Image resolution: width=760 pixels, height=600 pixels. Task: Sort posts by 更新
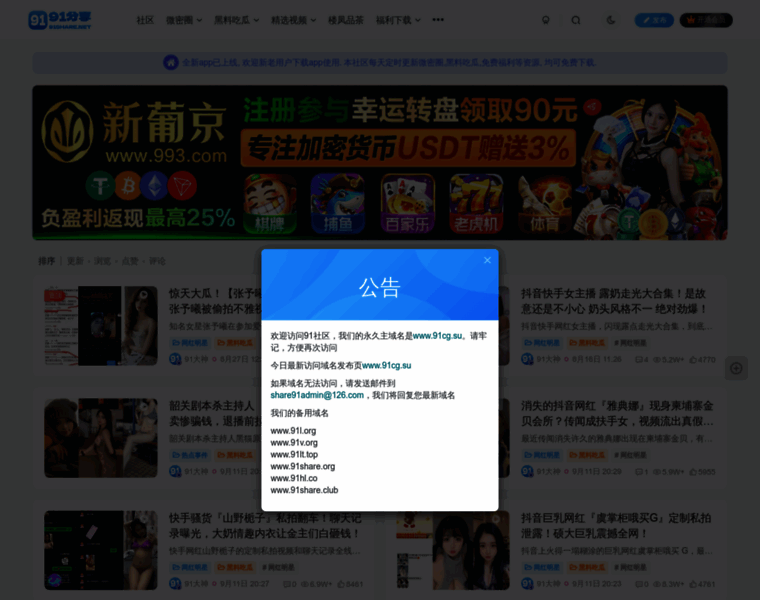75,261
